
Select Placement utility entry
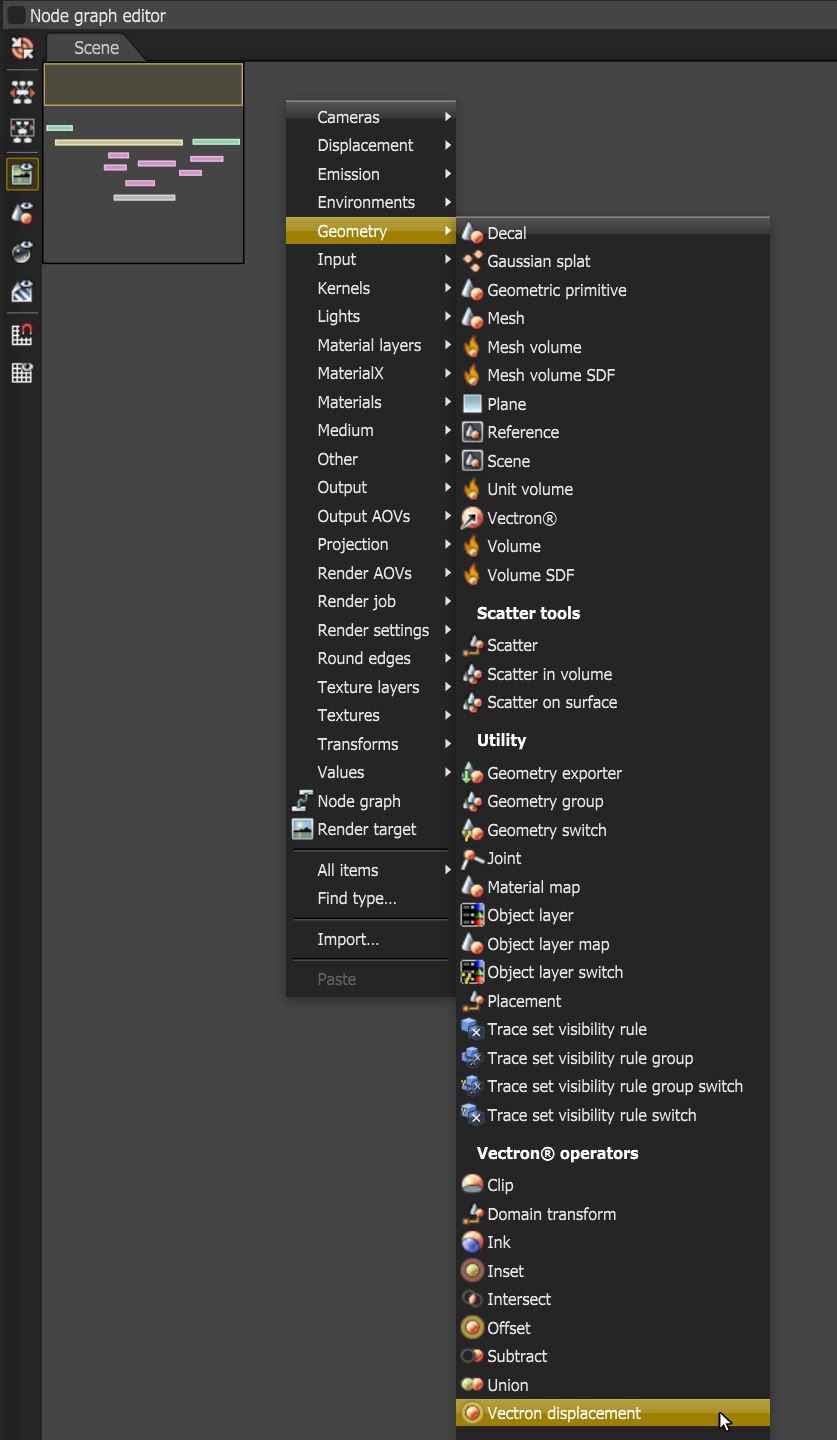[x=613, y=1001]
